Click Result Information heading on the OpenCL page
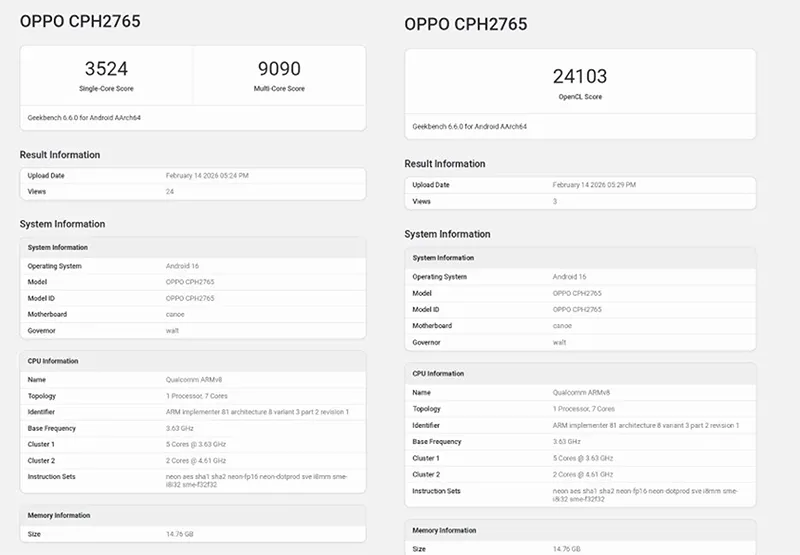Image resolution: width=800 pixels, height=555 pixels. click(x=444, y=164)
